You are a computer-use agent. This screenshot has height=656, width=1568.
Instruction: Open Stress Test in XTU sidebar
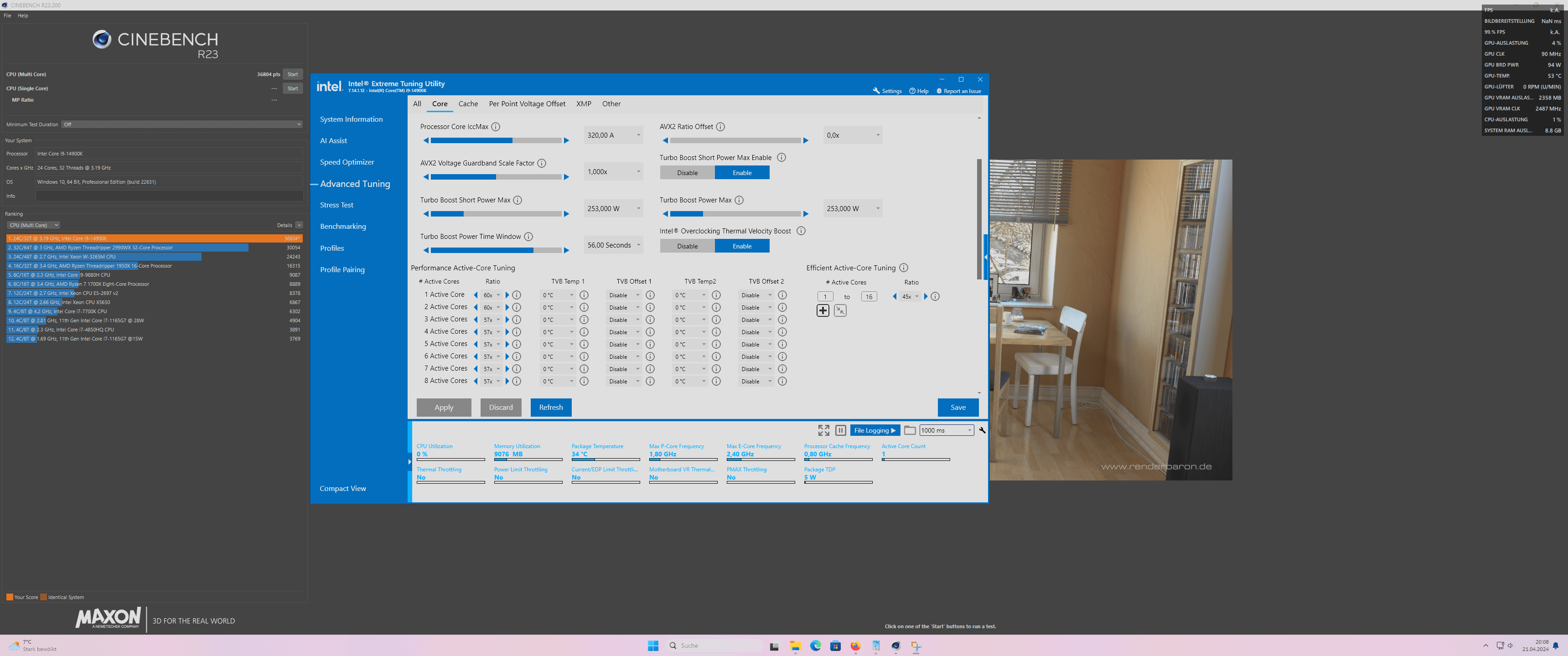[x=336, y=205]
